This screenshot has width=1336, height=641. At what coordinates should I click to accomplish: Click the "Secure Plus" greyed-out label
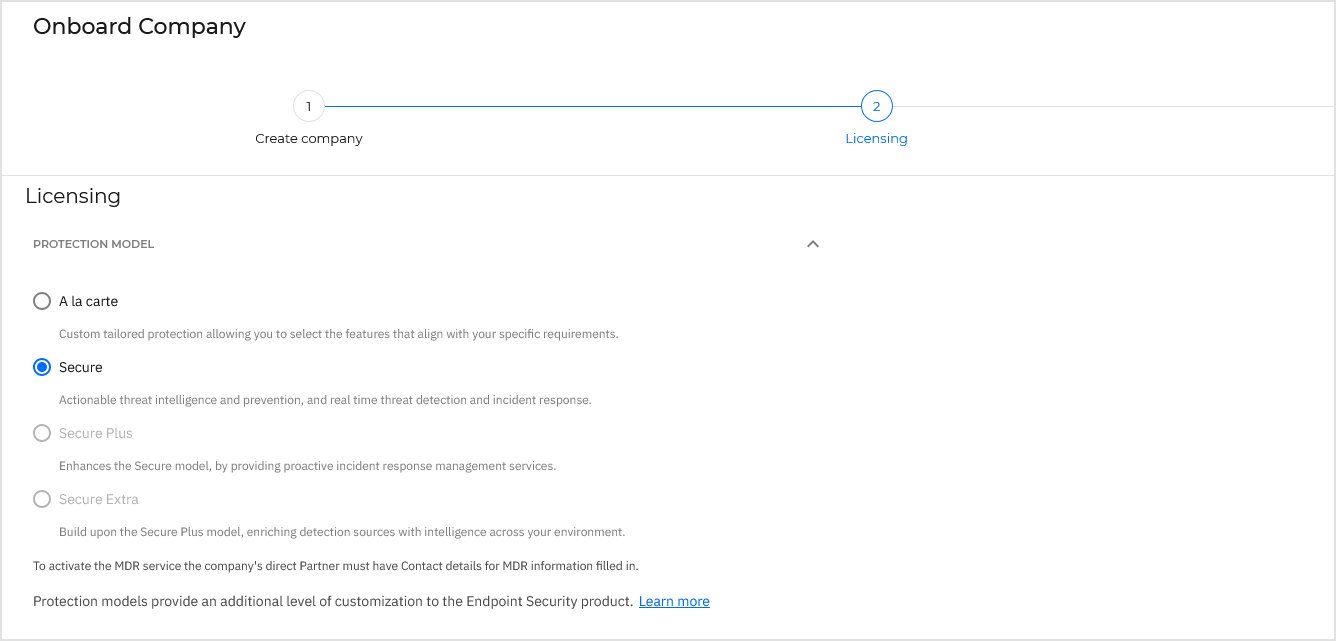click(96, 432)
